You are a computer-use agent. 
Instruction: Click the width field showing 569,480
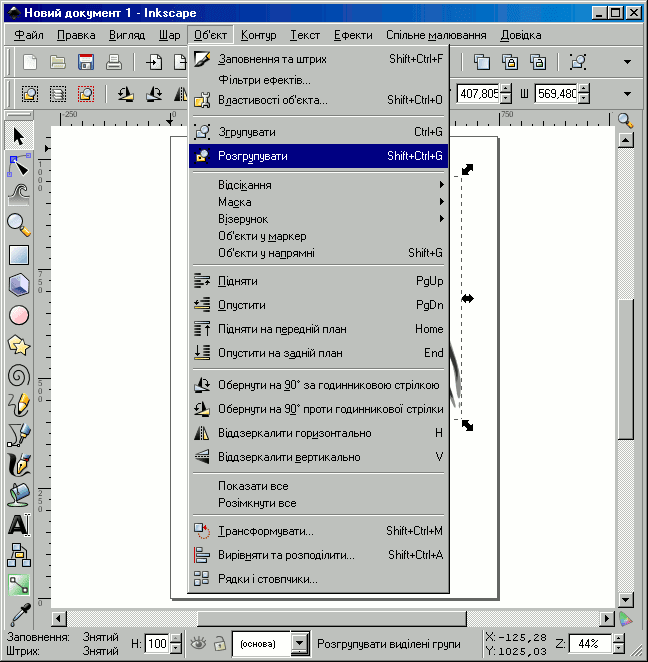point(556,93)
